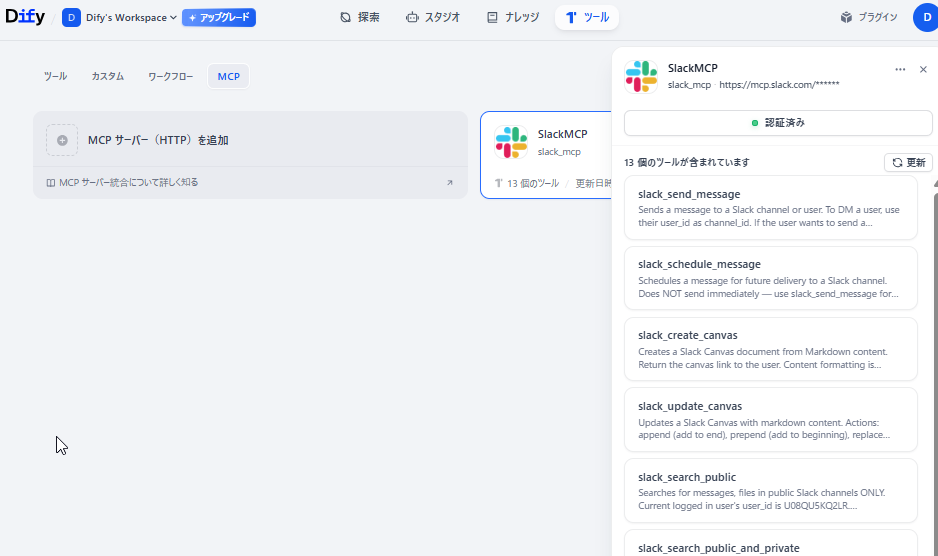
Task: Open the スタジオ tab
Action: click(433, 17)
